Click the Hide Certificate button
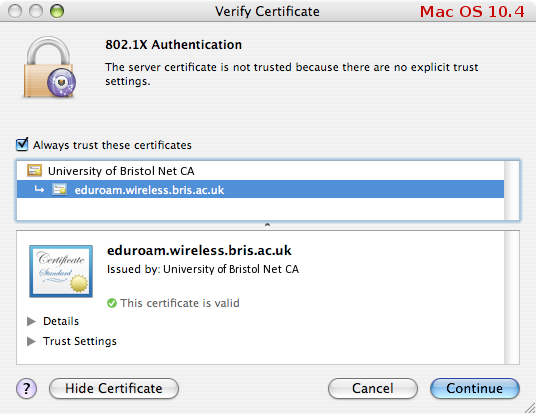Image resolution: width=536 pixels, height=414 pixels. 114,388
